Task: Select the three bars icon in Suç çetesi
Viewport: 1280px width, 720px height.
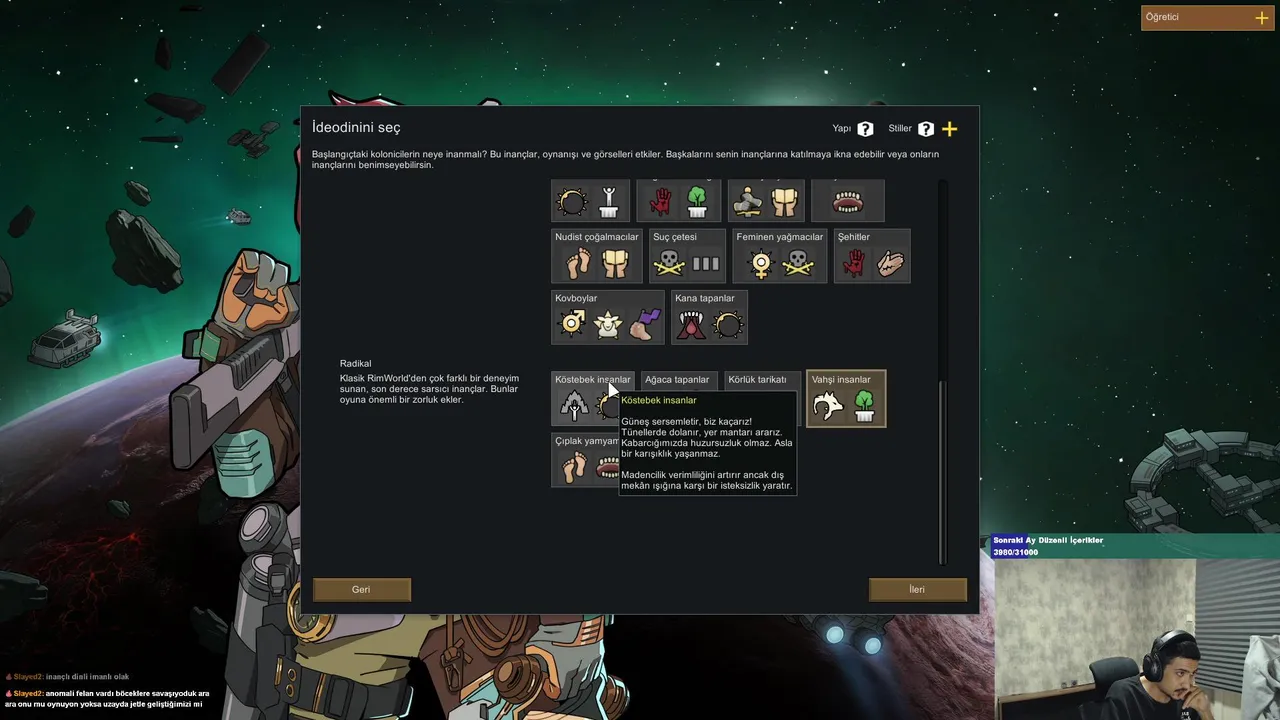Action: [x=706, y=264]
